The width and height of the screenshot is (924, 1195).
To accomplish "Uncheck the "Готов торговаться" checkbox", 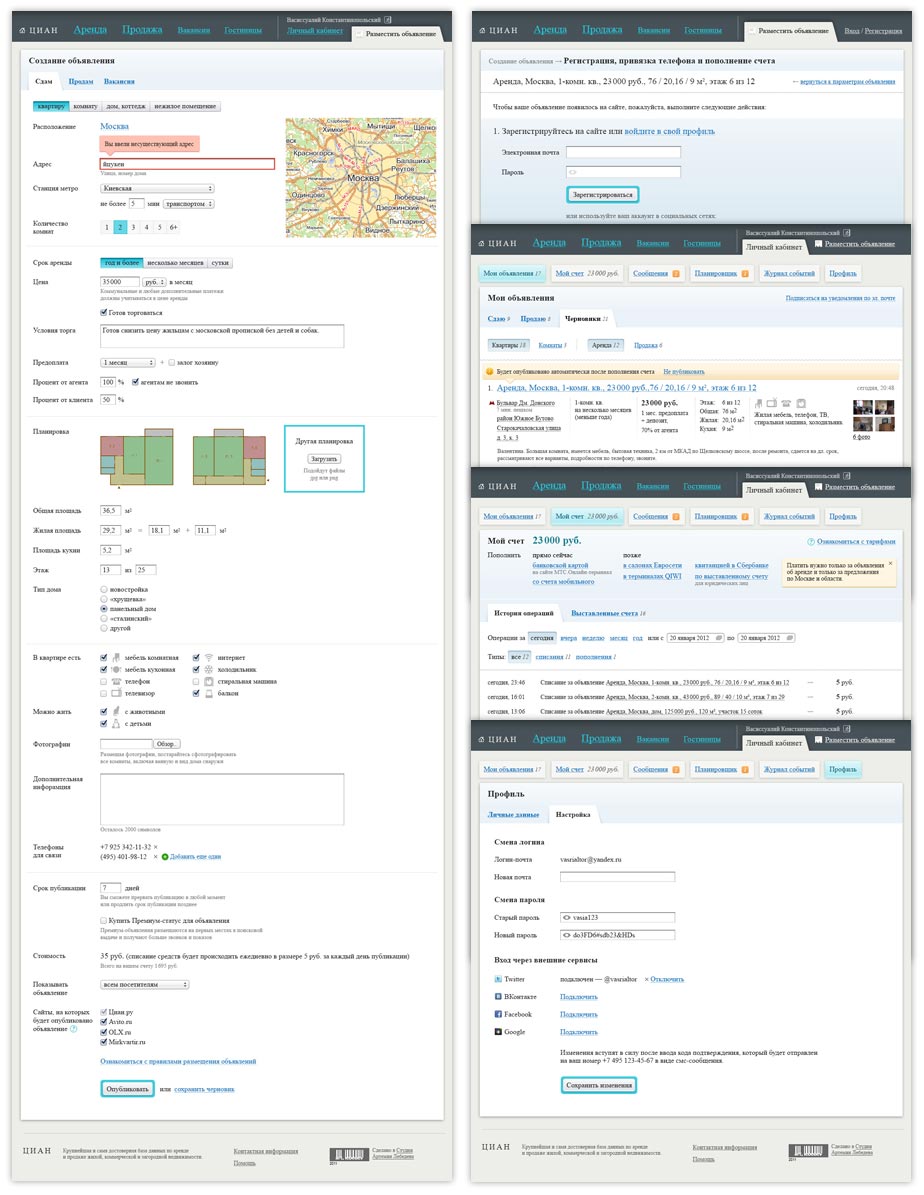I will click(x=104, y=312).
